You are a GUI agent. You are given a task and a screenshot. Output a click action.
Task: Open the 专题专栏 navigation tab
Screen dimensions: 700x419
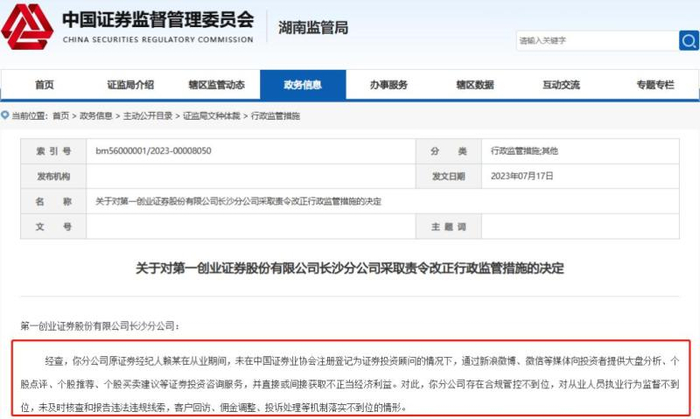click(x=655, y=85)
